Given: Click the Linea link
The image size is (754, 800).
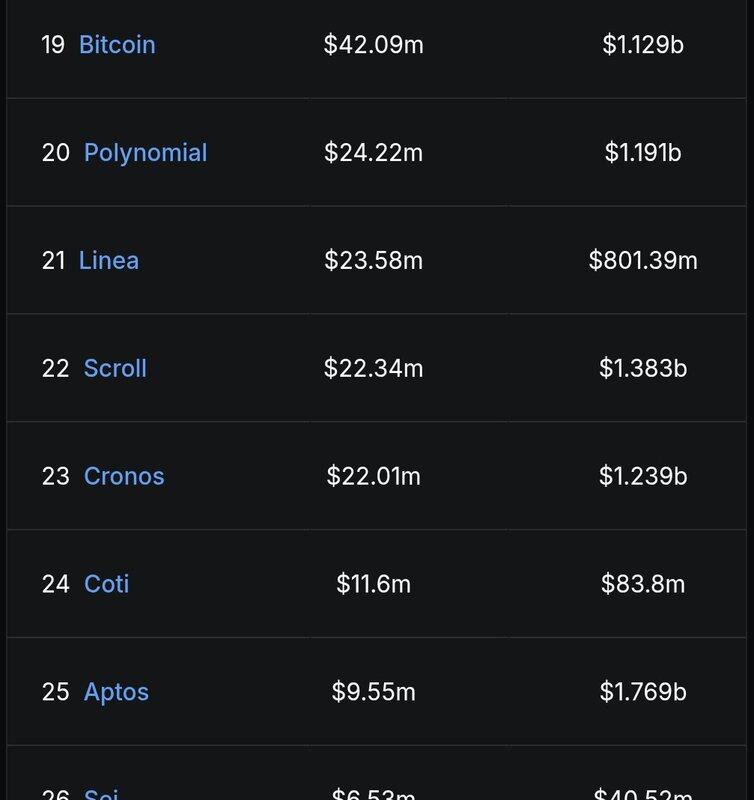Looking at the screenshot, I should (x=109, y=261).
